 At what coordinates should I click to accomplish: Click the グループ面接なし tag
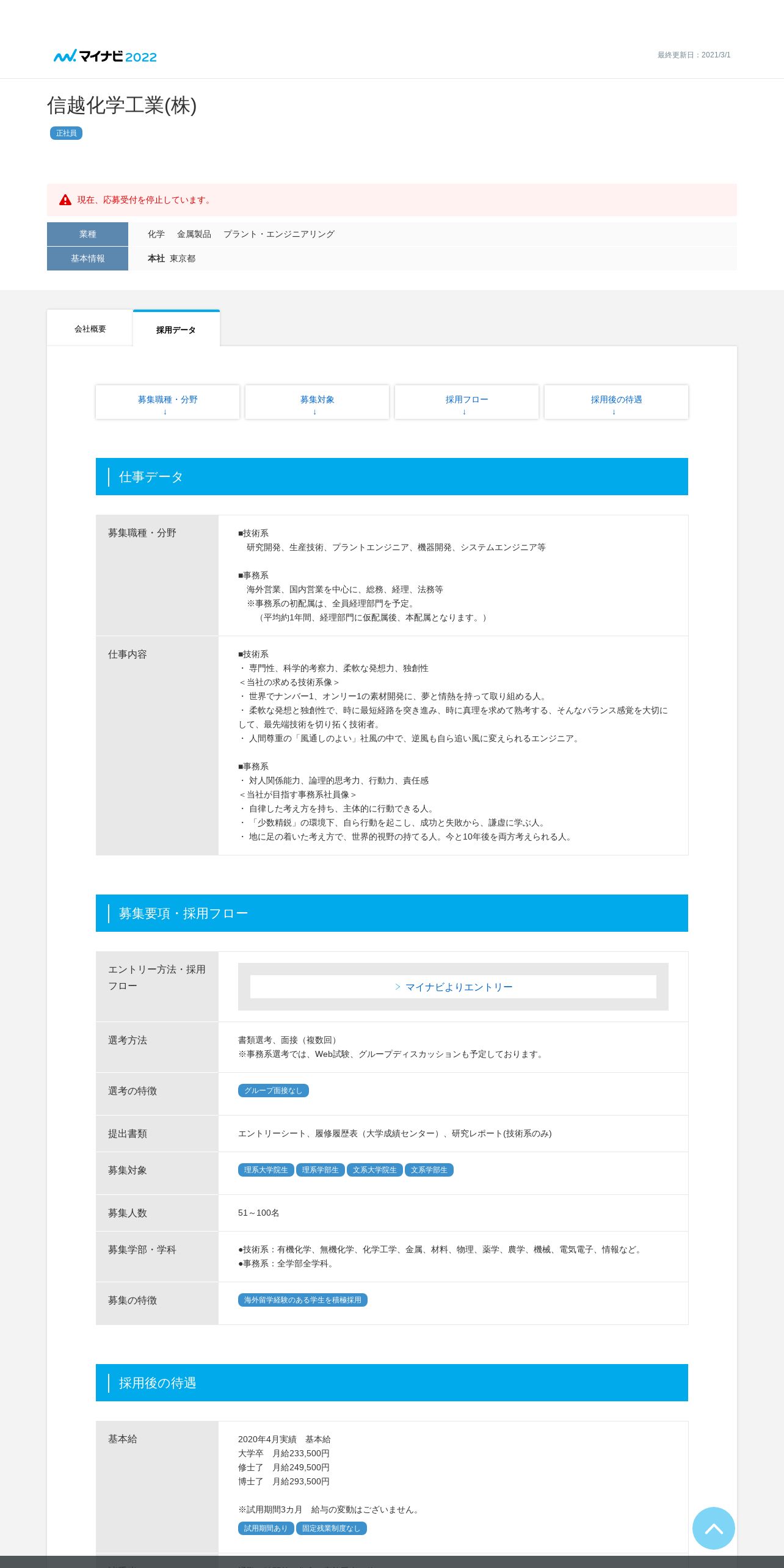click(273, 1091)
